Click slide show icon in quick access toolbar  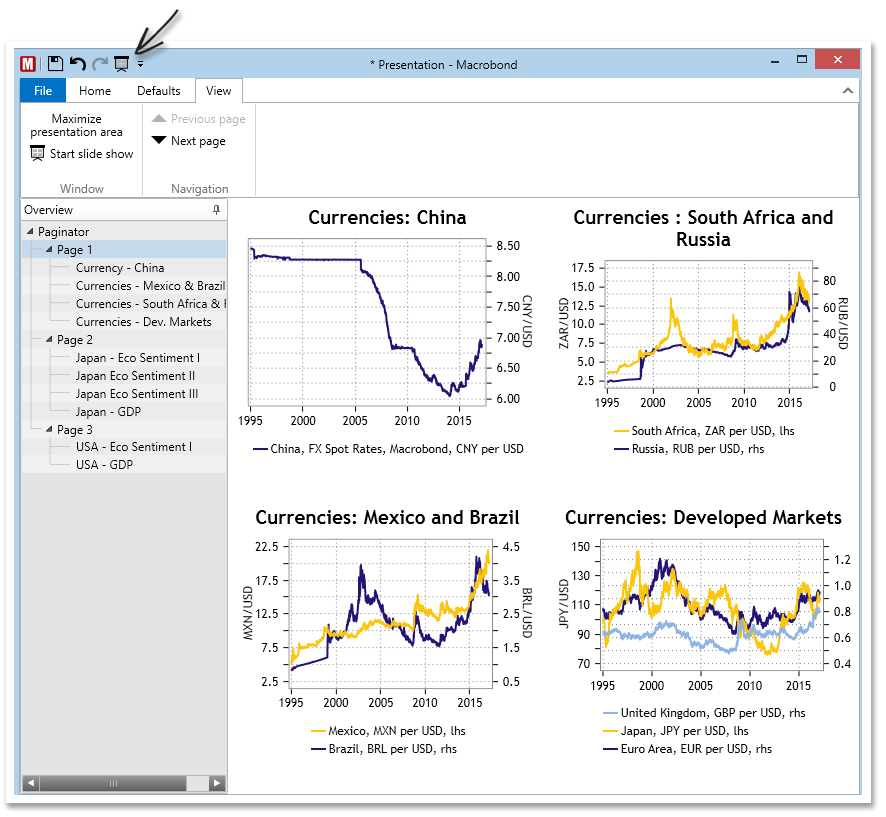click(121, 64)
